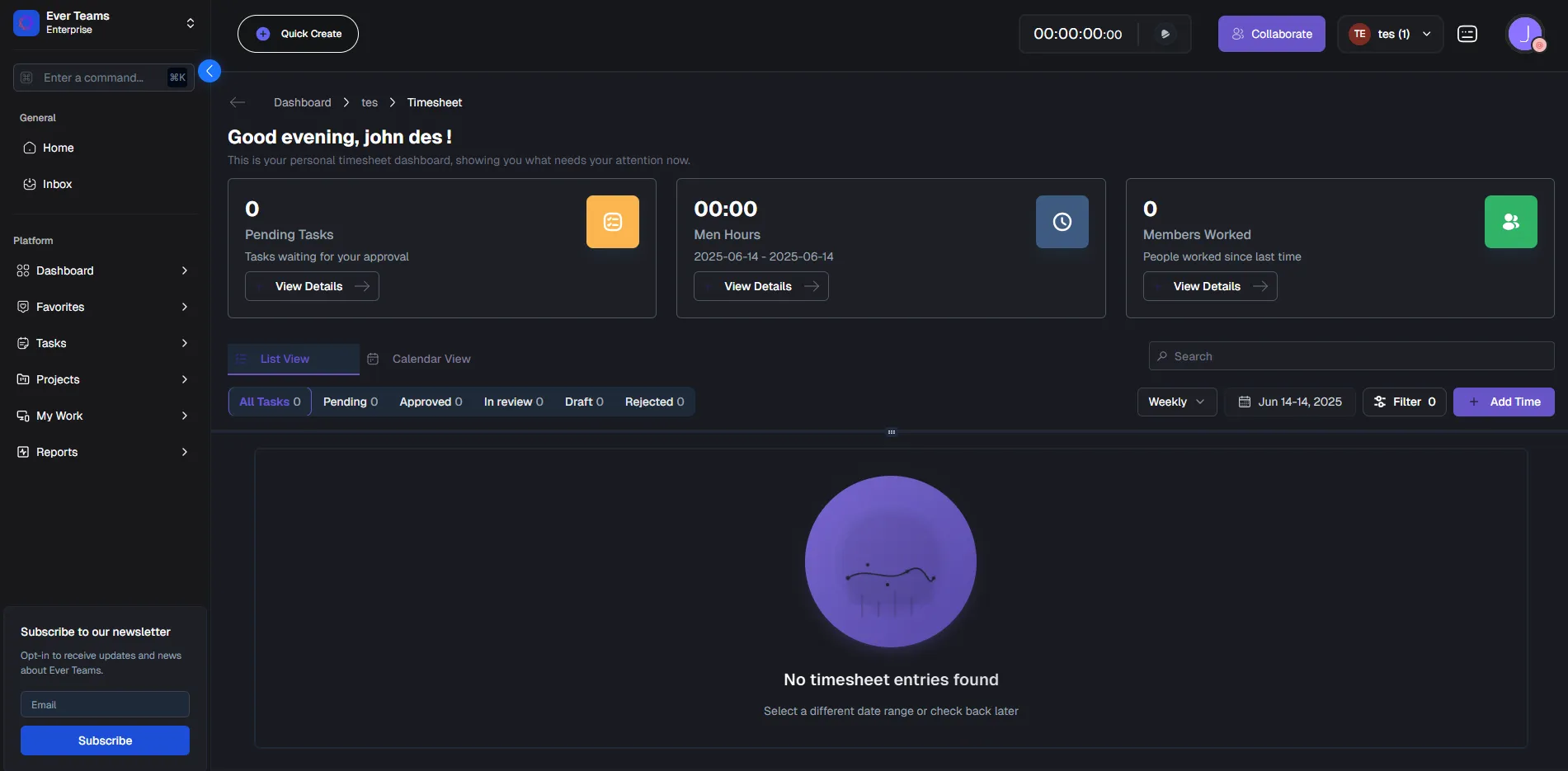Click the green Members Worked icon
1568x771 pixels.
1510,222
